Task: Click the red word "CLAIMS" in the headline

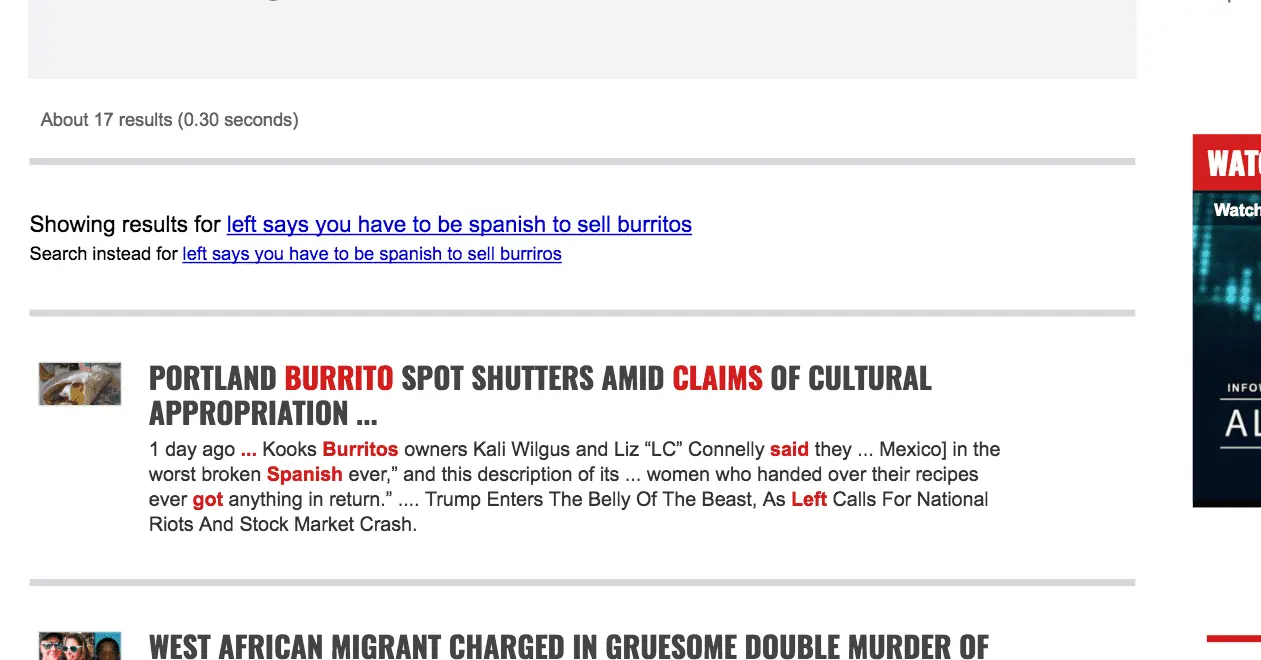Action: coord(717,379)
